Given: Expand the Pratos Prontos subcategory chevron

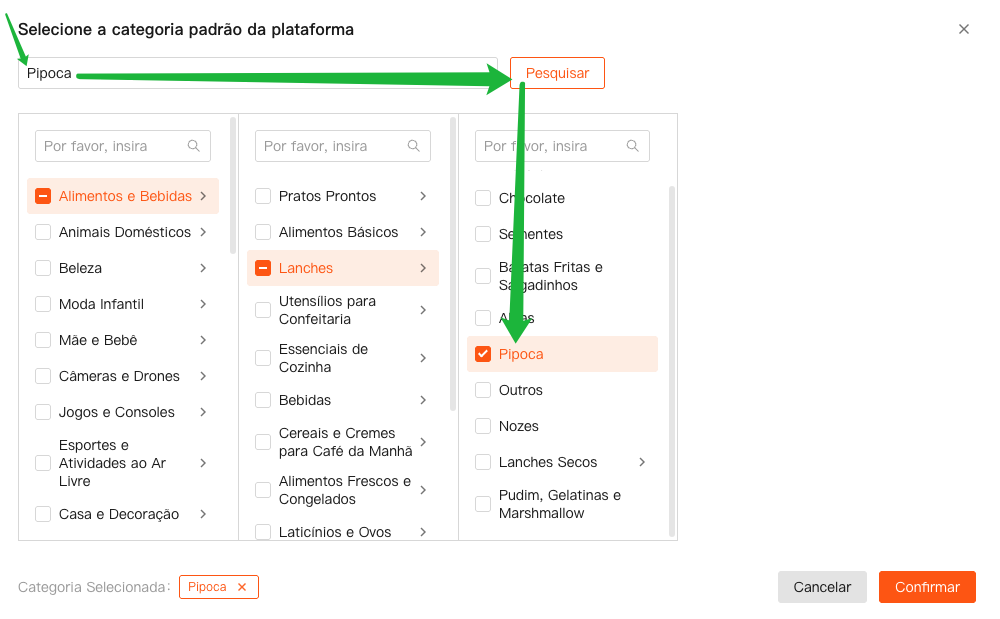Looking at the screenshot, I should point(423,196).
